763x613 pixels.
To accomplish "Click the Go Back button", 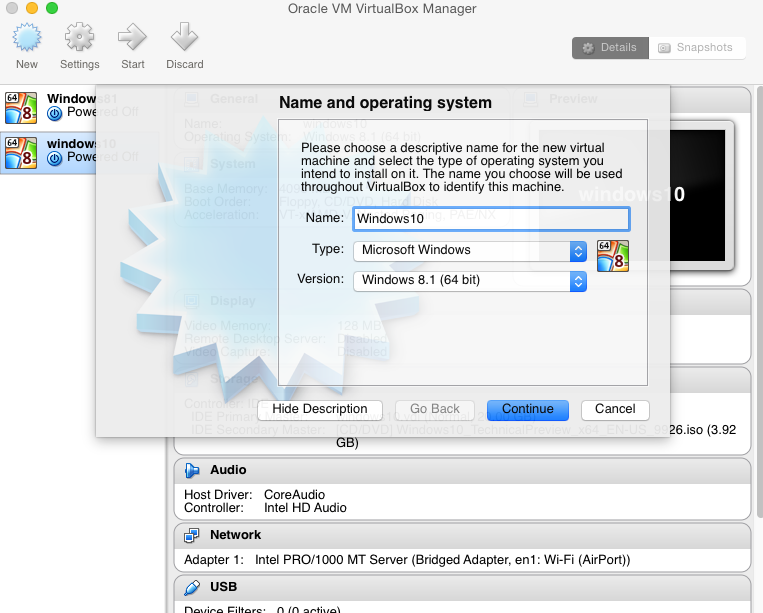I will pos(435,409).
